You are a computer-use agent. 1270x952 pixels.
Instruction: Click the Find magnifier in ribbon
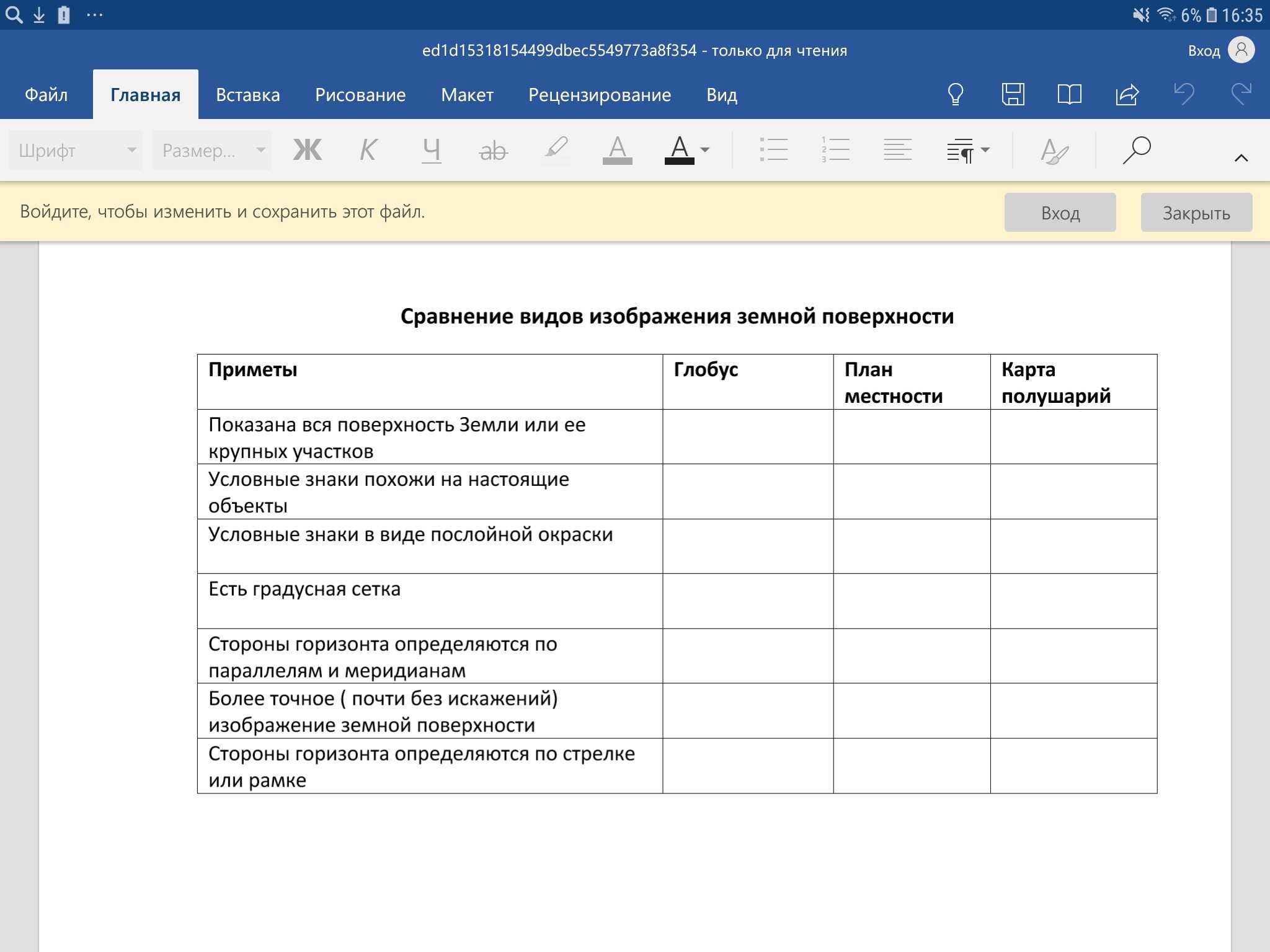point(1137,150)
